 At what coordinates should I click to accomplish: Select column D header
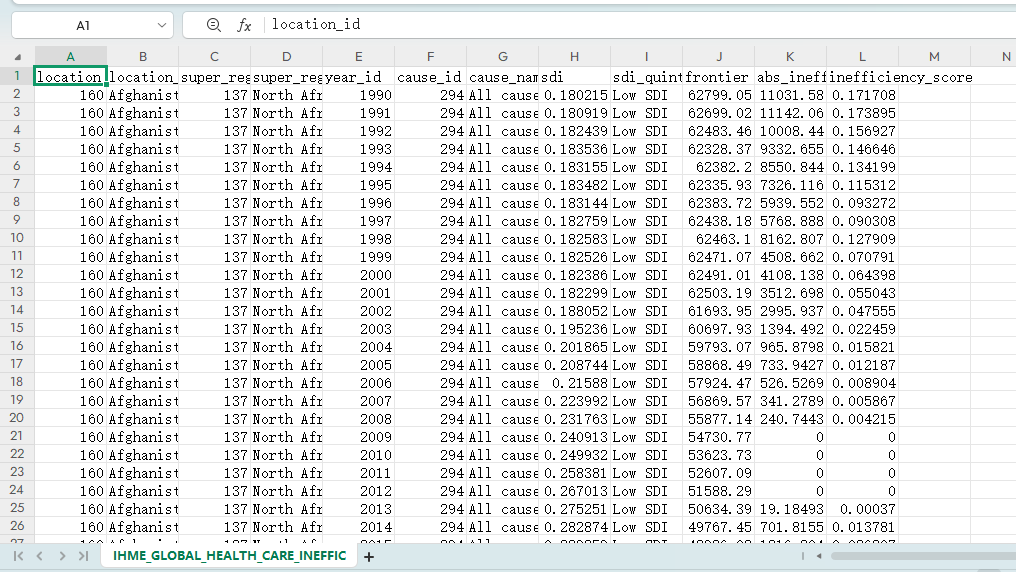coord(286,57)
